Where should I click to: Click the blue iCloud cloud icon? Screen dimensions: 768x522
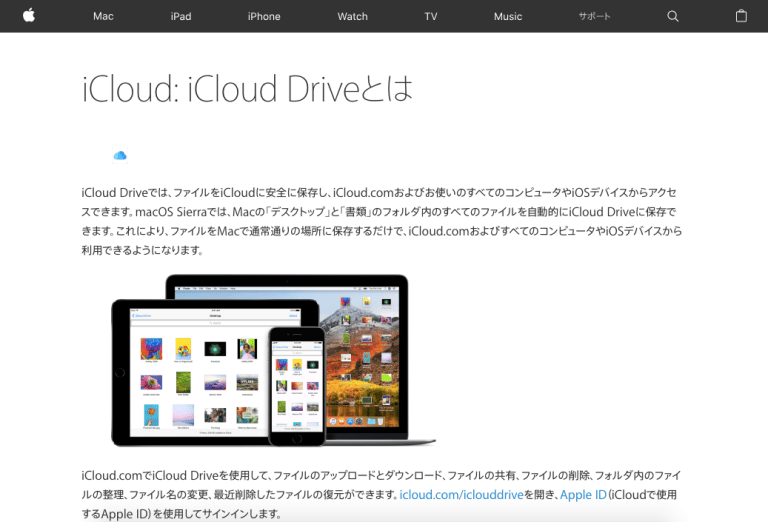click(120, 156)
